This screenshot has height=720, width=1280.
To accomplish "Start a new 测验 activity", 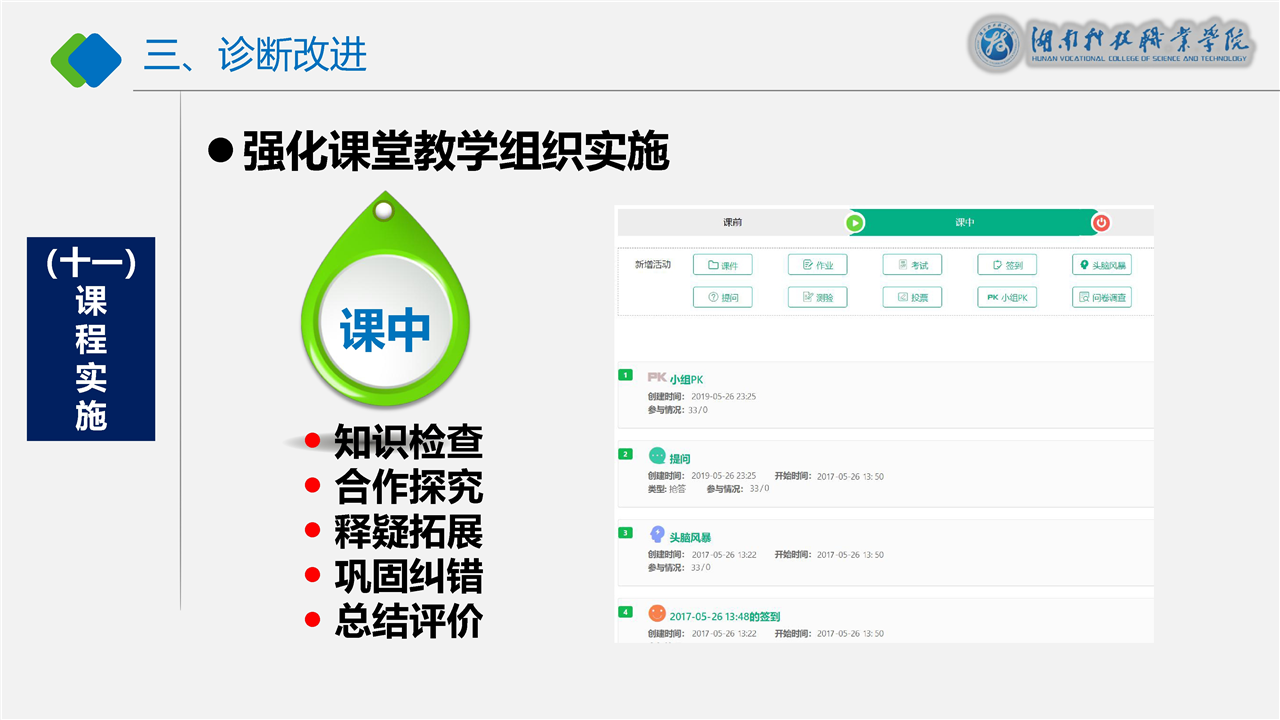I will click(x=817, y=297).
